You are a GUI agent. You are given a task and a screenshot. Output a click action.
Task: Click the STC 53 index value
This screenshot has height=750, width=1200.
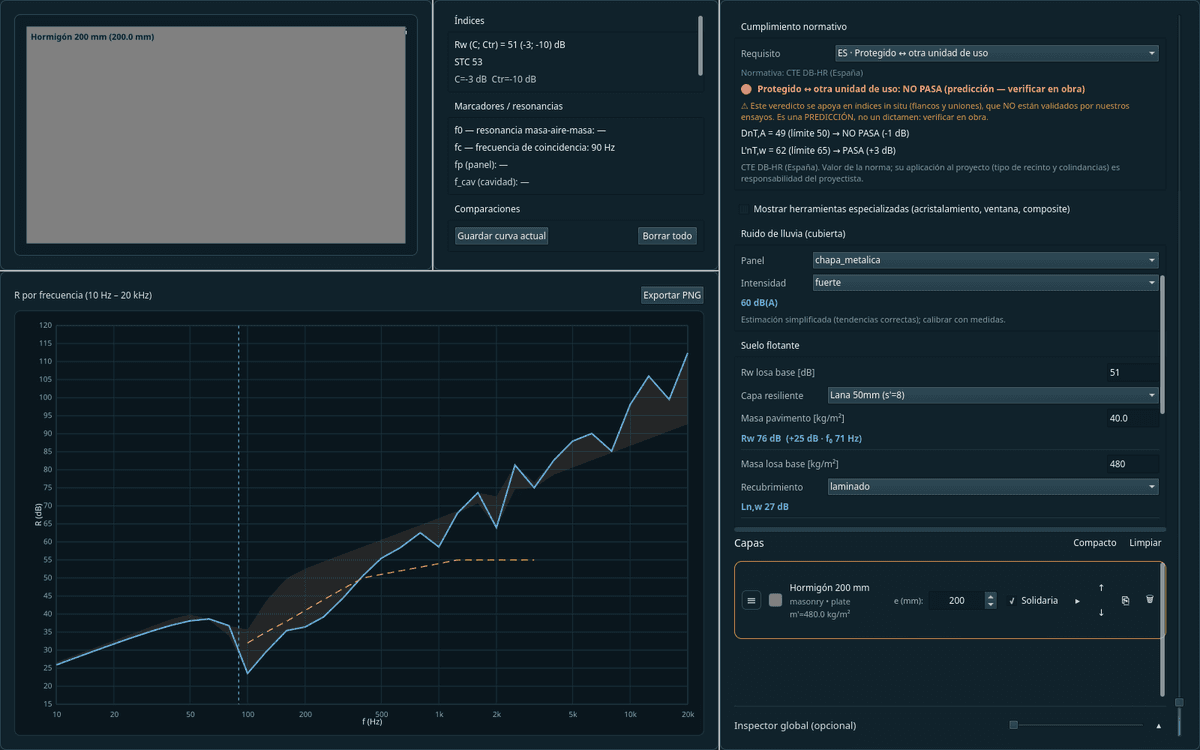point(468,62)
